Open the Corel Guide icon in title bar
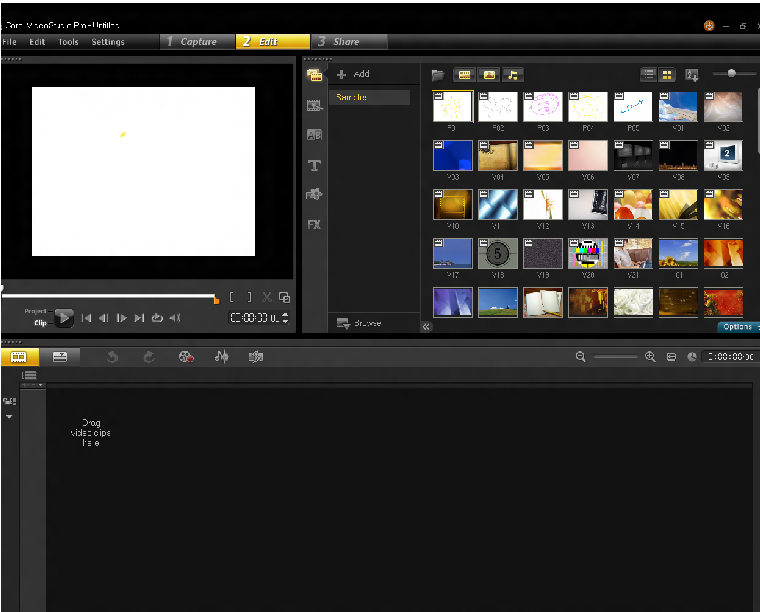760x612 pixels. [709, 26]
